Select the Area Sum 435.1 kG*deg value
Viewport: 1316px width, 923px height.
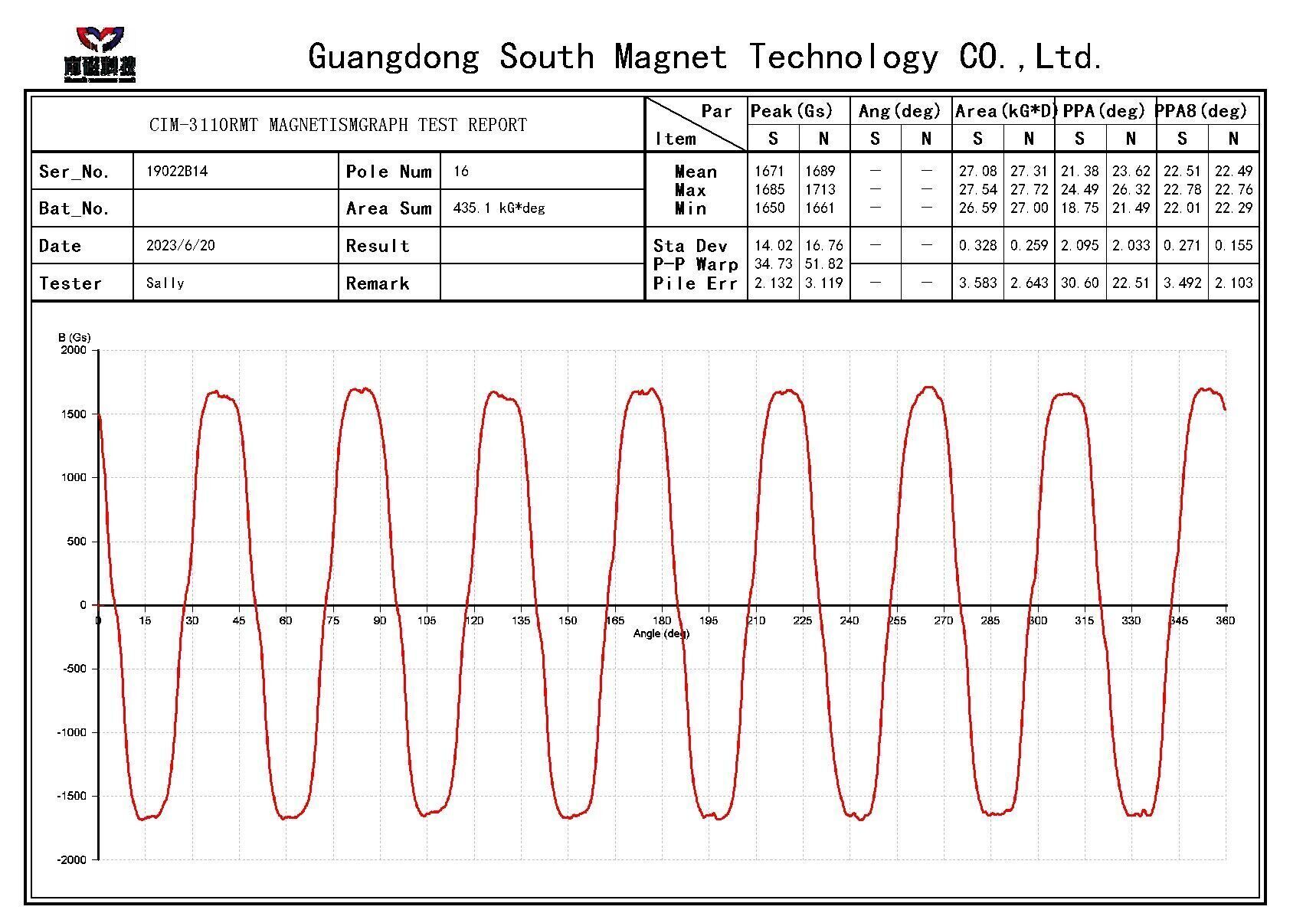tap(499, 208)
